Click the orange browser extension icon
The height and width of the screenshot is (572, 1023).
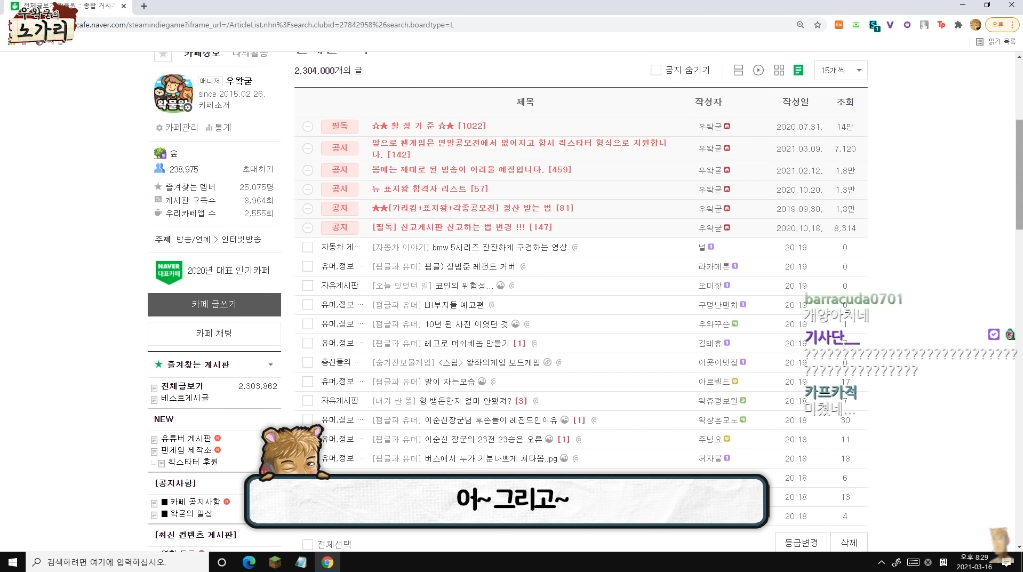[x=838, y=25]
